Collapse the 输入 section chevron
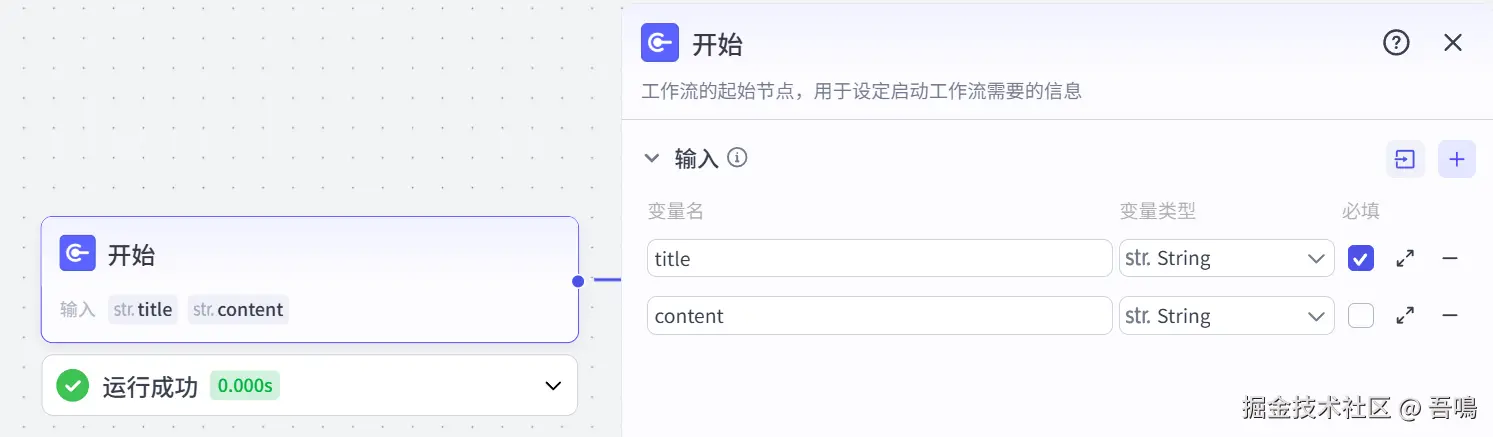Screen dimensions: 1493x437 pyautogui.click(x=652, y=158)
